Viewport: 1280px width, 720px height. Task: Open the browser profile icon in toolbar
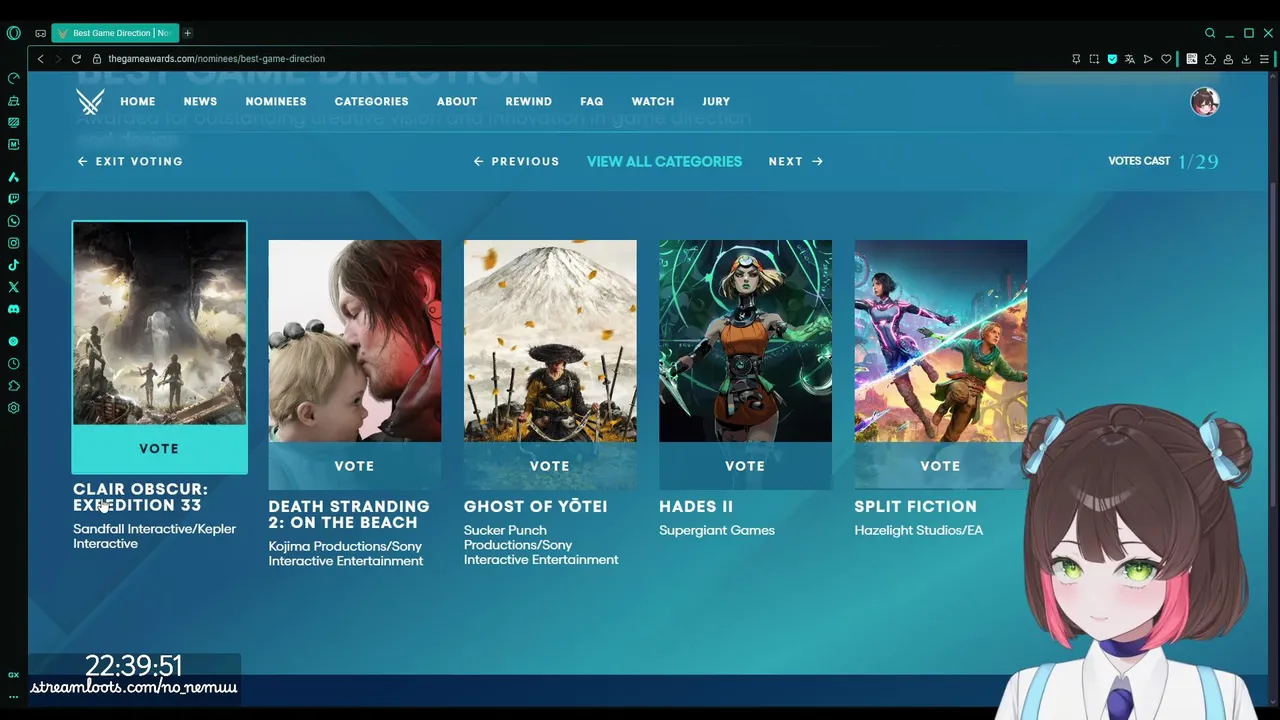[x=1228, y=59]
